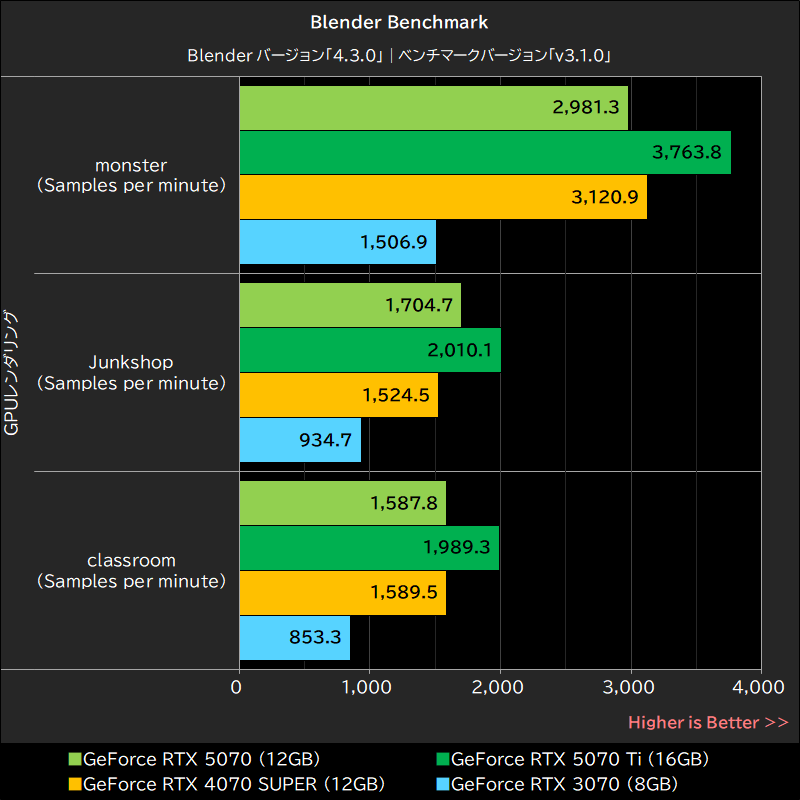
Task: Click the 'classroom' axis label
Action: click(x=131, y=560)
